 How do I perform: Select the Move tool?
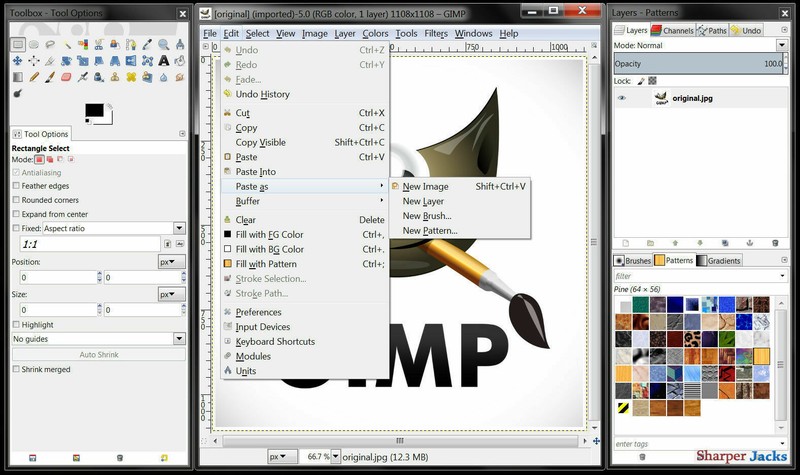(x=18, y=61)
